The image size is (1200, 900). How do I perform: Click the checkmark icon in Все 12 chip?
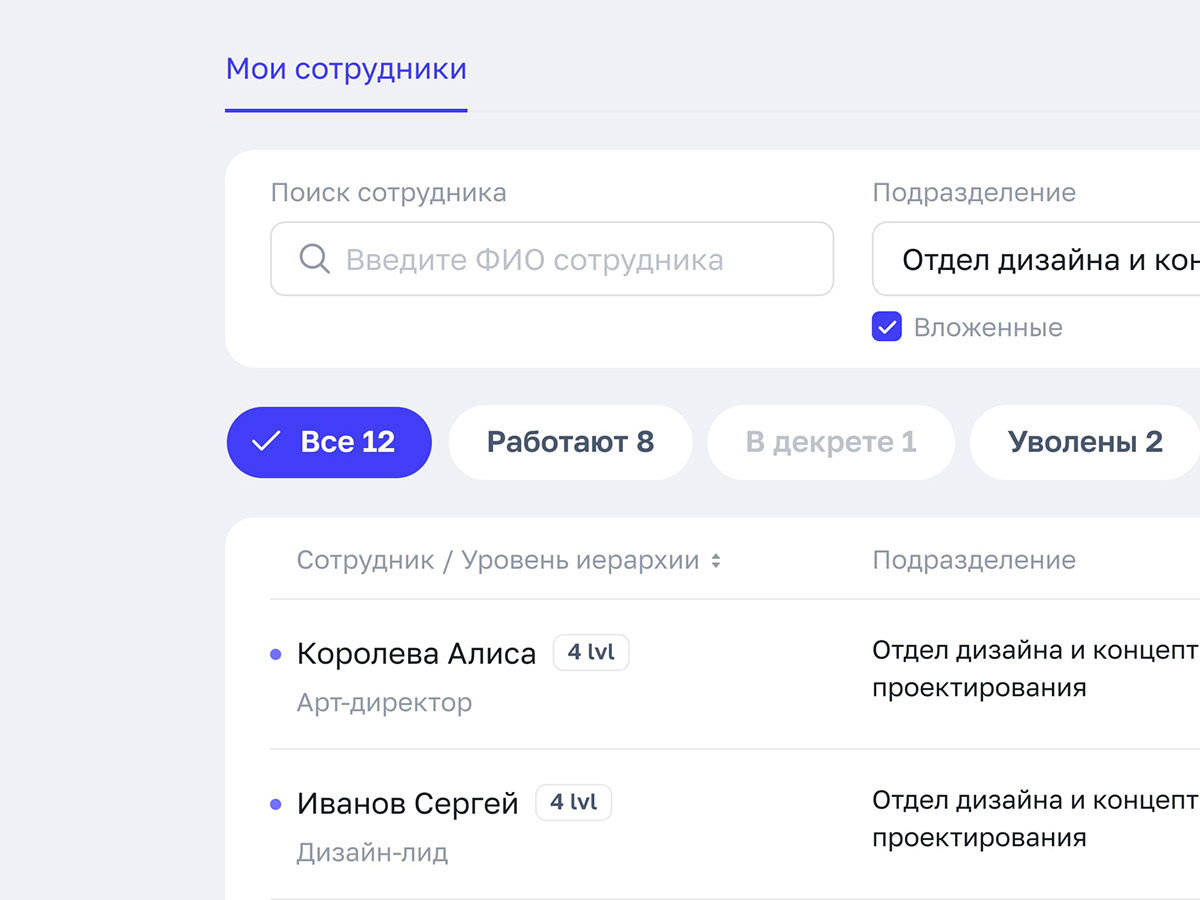(265, 442)
